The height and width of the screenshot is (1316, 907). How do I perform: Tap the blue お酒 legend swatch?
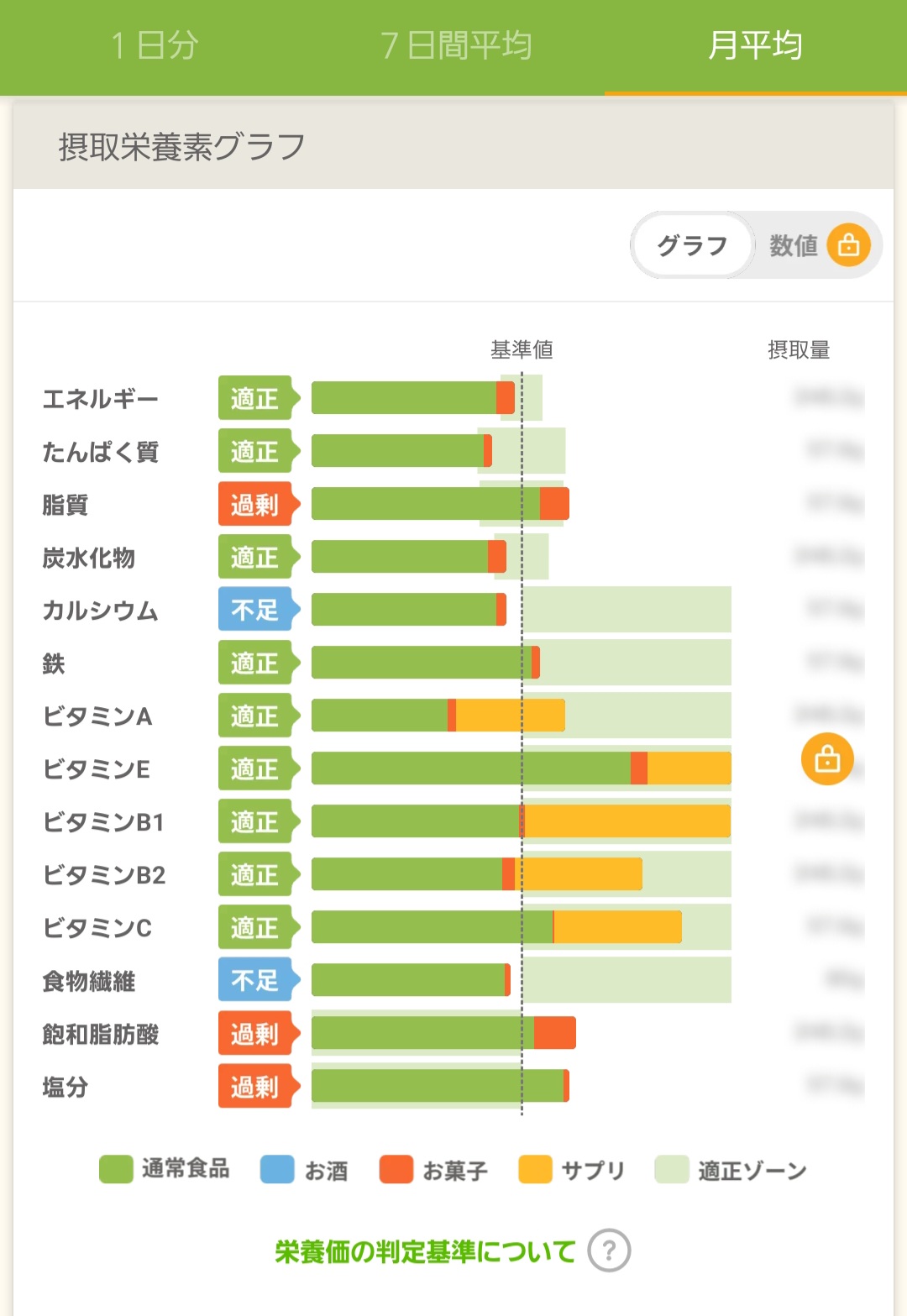click(x=277, y=1169)
